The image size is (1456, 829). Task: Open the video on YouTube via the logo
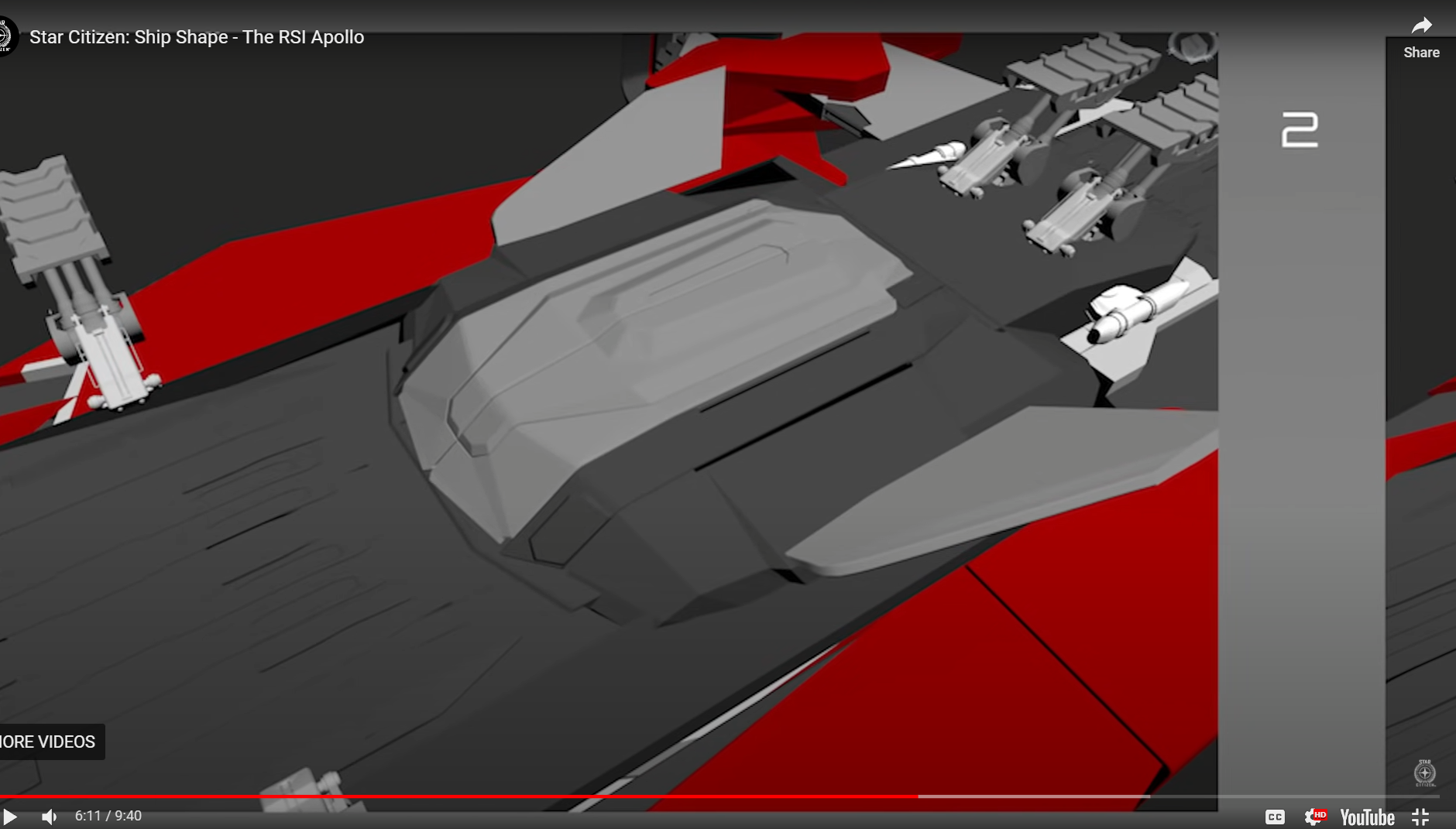1367,817
